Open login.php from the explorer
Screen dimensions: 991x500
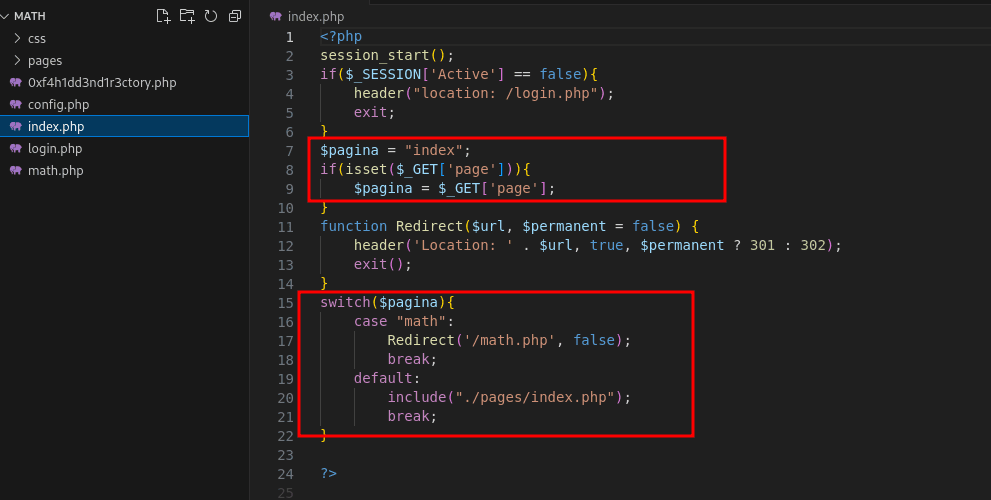point(55,149)
